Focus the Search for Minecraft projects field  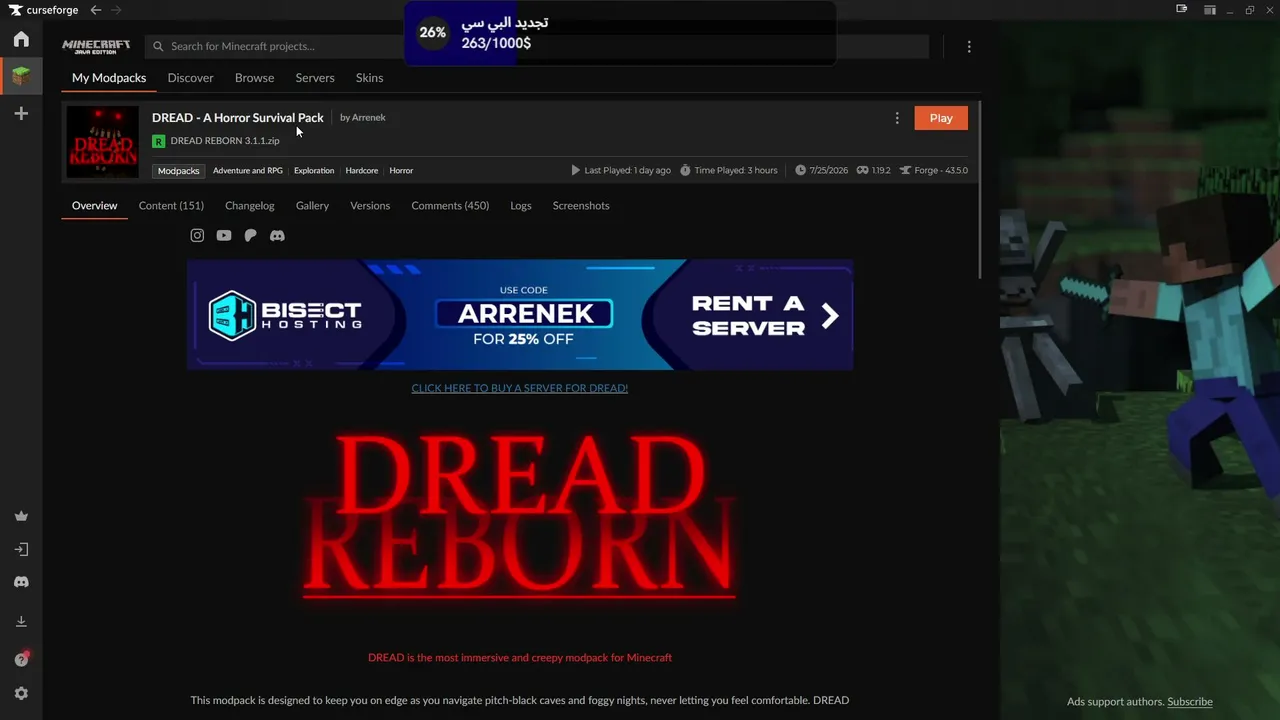coord(537,46)
